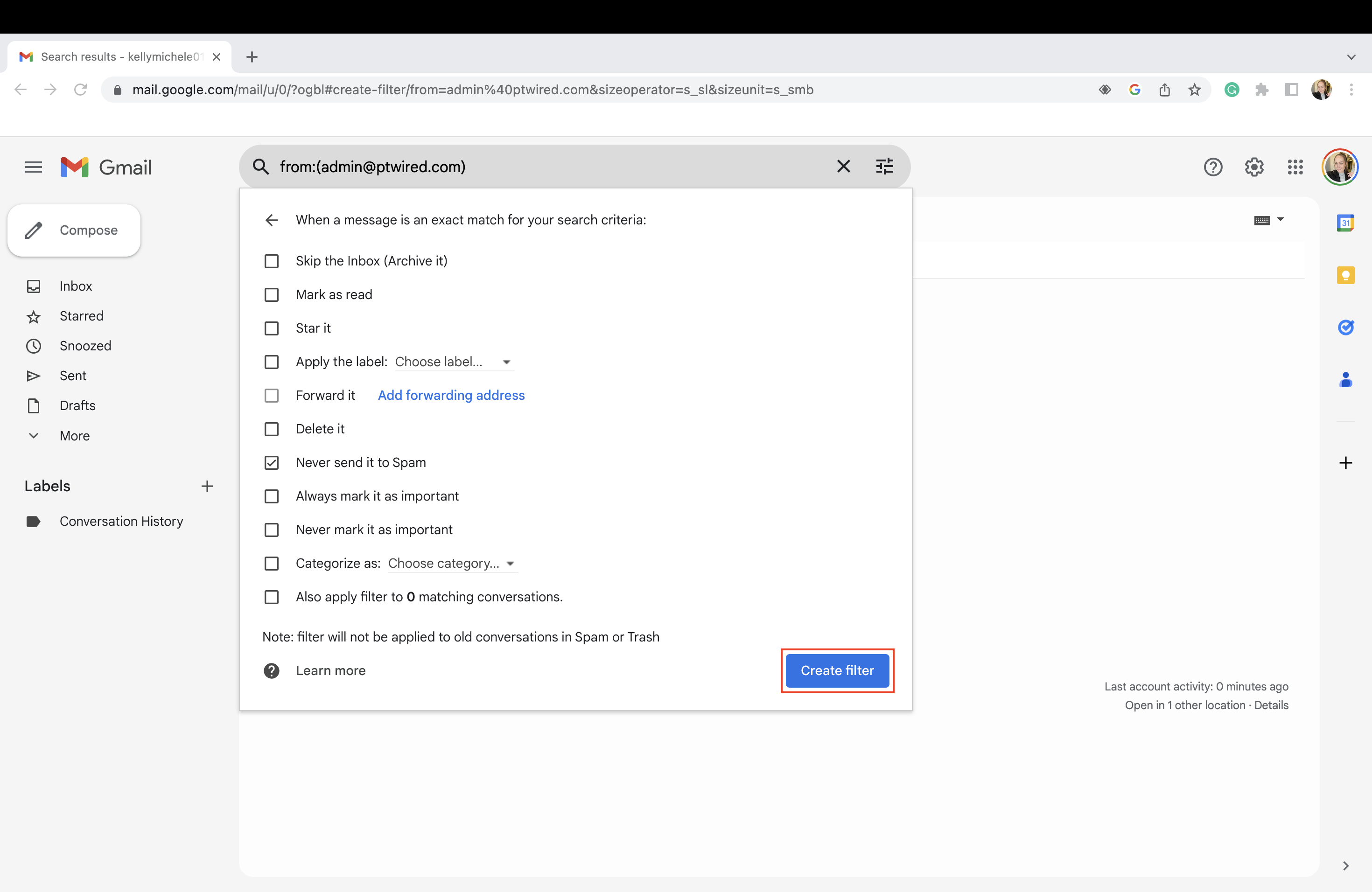The height and width of the screenshot is (892, 1372).
Task: Enable the Skip the Inbox checkbox
Action: [272, 260]
